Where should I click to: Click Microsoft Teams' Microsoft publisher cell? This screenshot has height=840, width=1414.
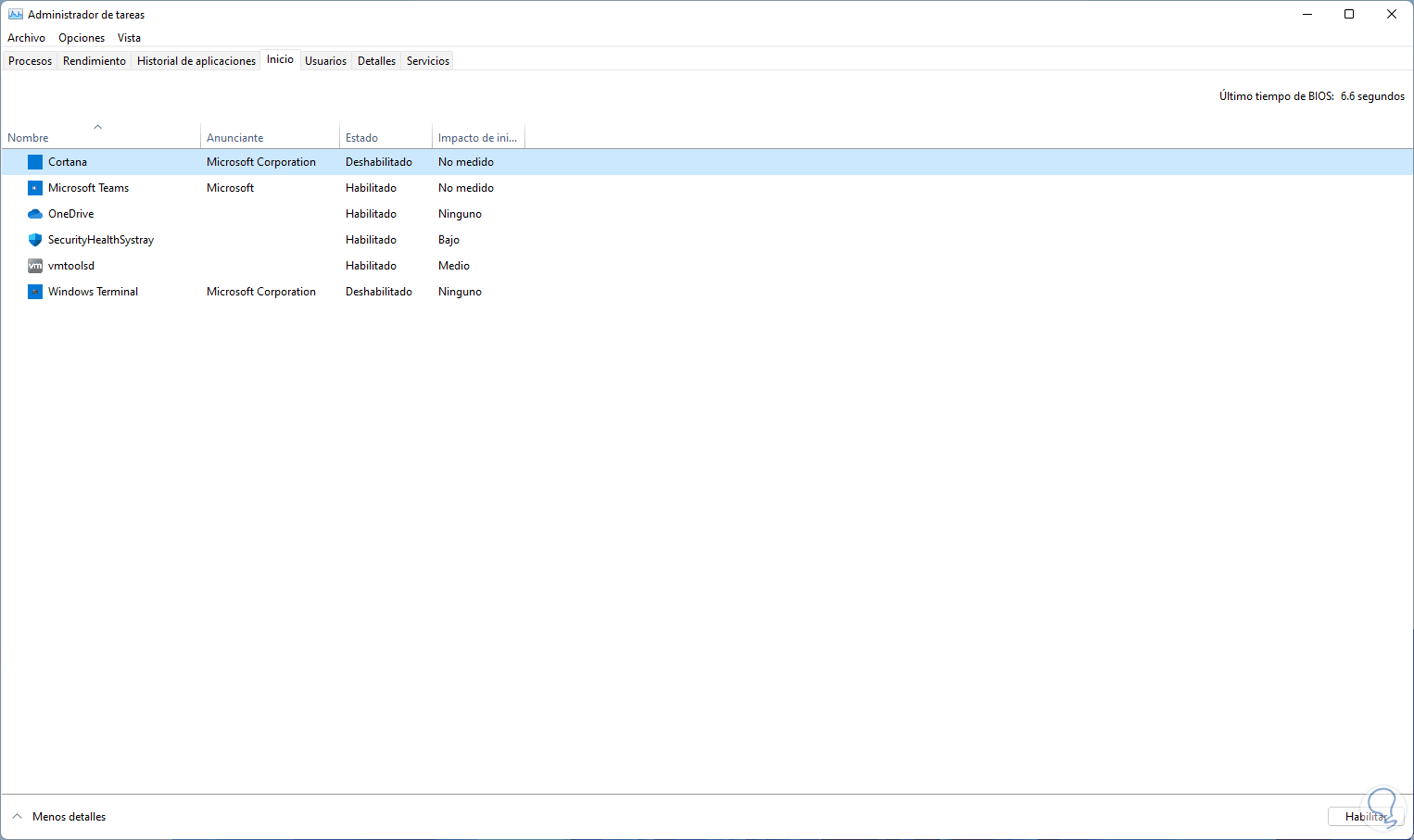pyautogui.click(x=230, y=188)
